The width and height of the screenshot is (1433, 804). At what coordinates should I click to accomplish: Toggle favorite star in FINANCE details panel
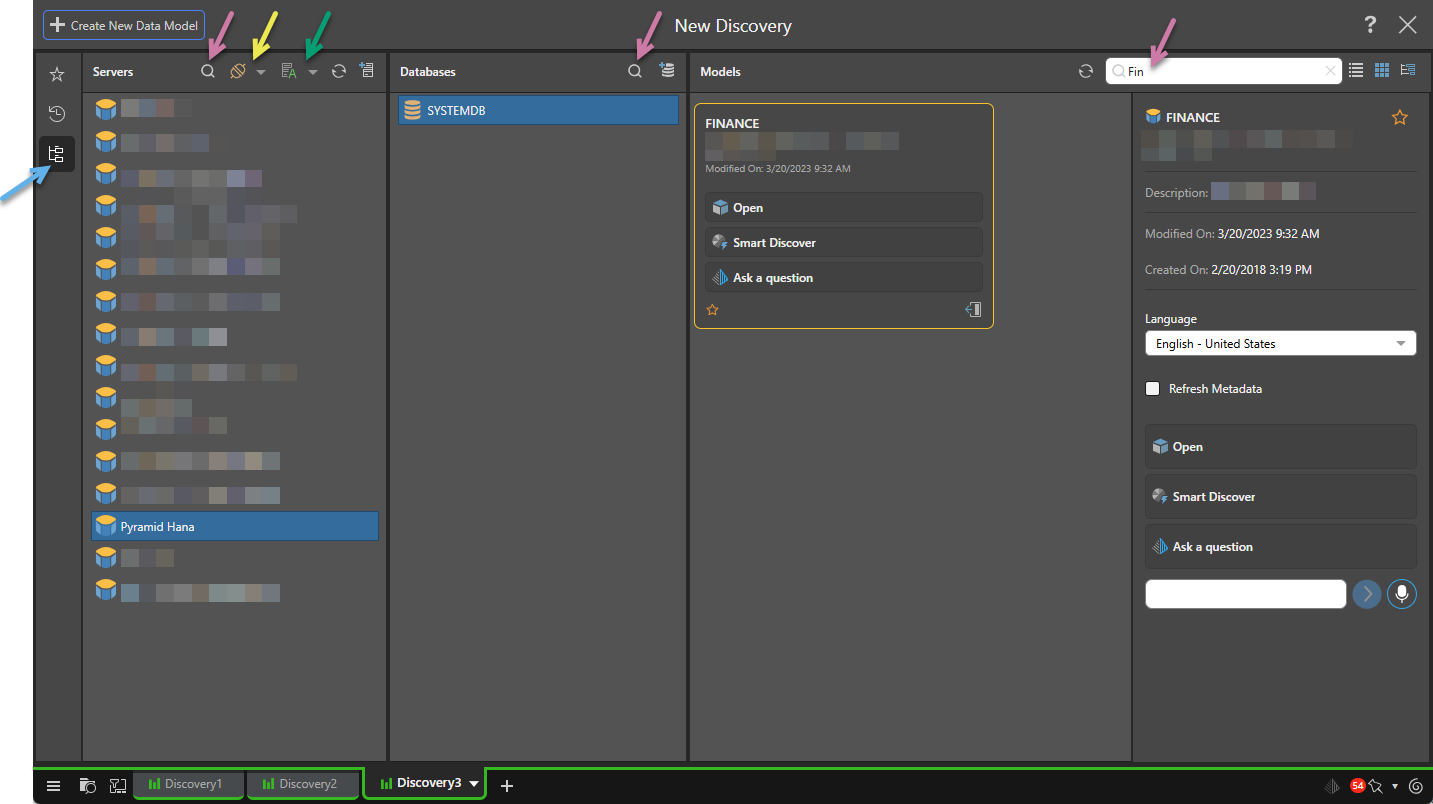[x=1399, y=118]
